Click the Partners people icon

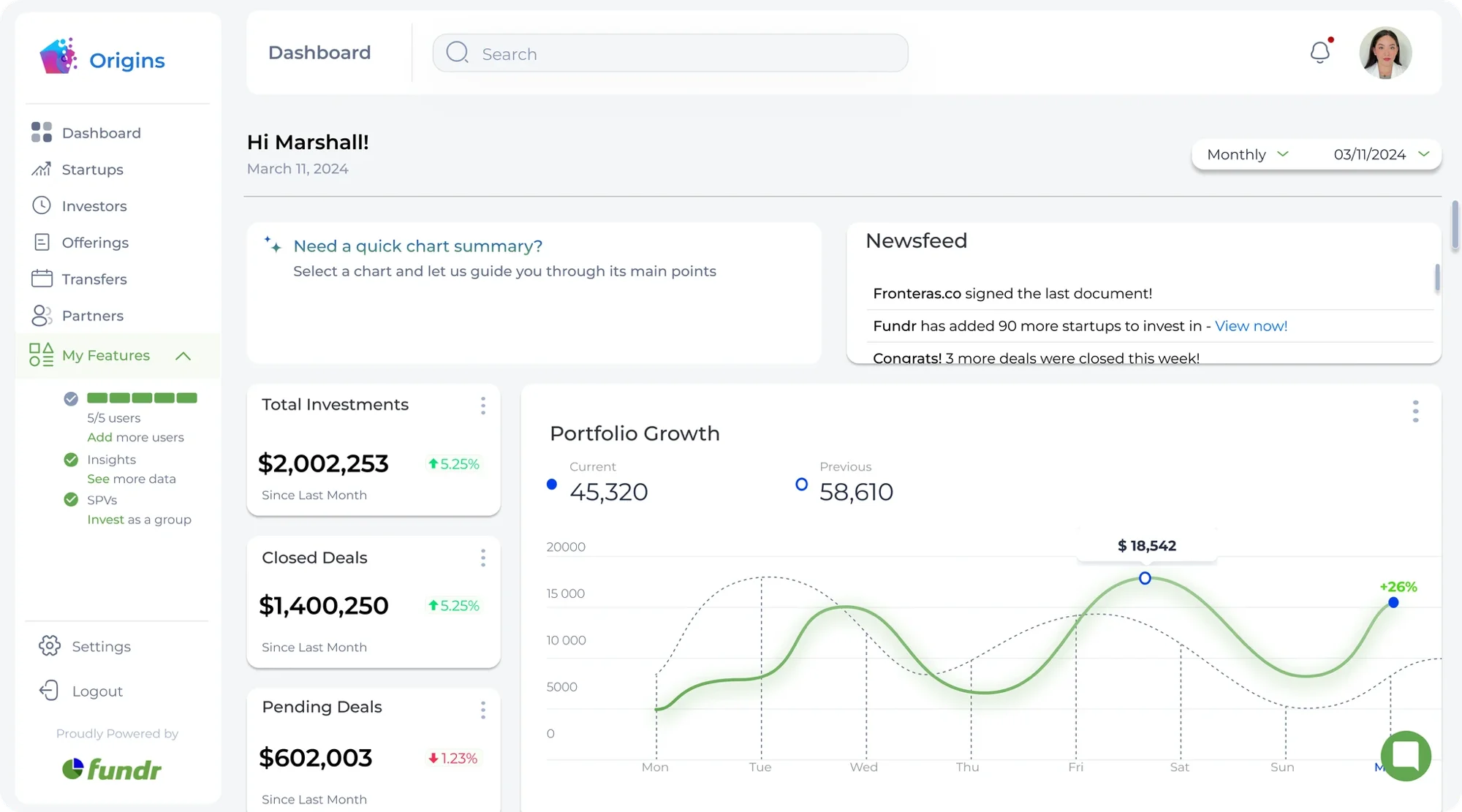[x=42, y=315]
